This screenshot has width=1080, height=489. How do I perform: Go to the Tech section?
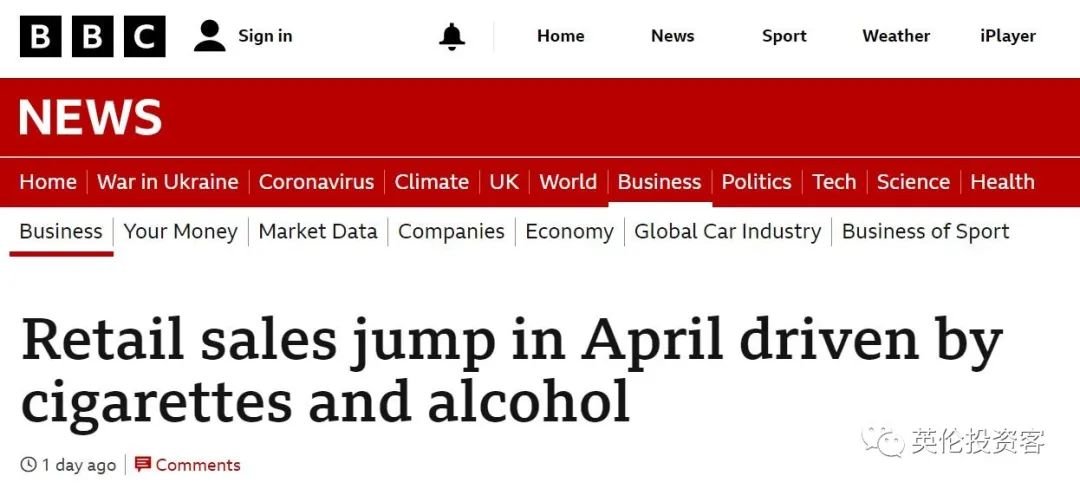pos(833,182)
